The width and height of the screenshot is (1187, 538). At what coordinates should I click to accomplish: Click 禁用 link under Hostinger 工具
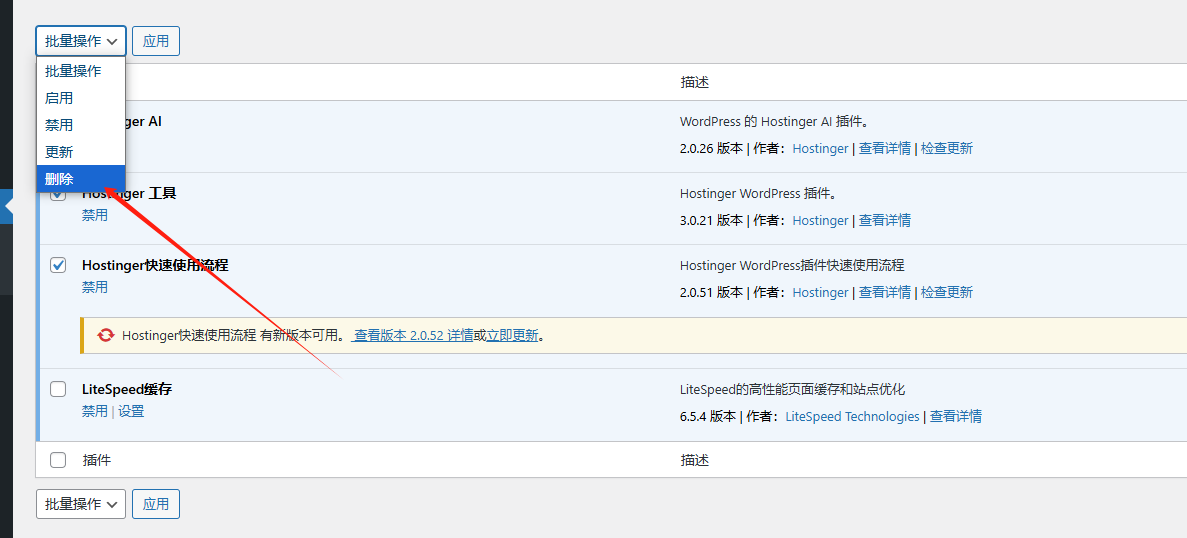tap(95, 215)
